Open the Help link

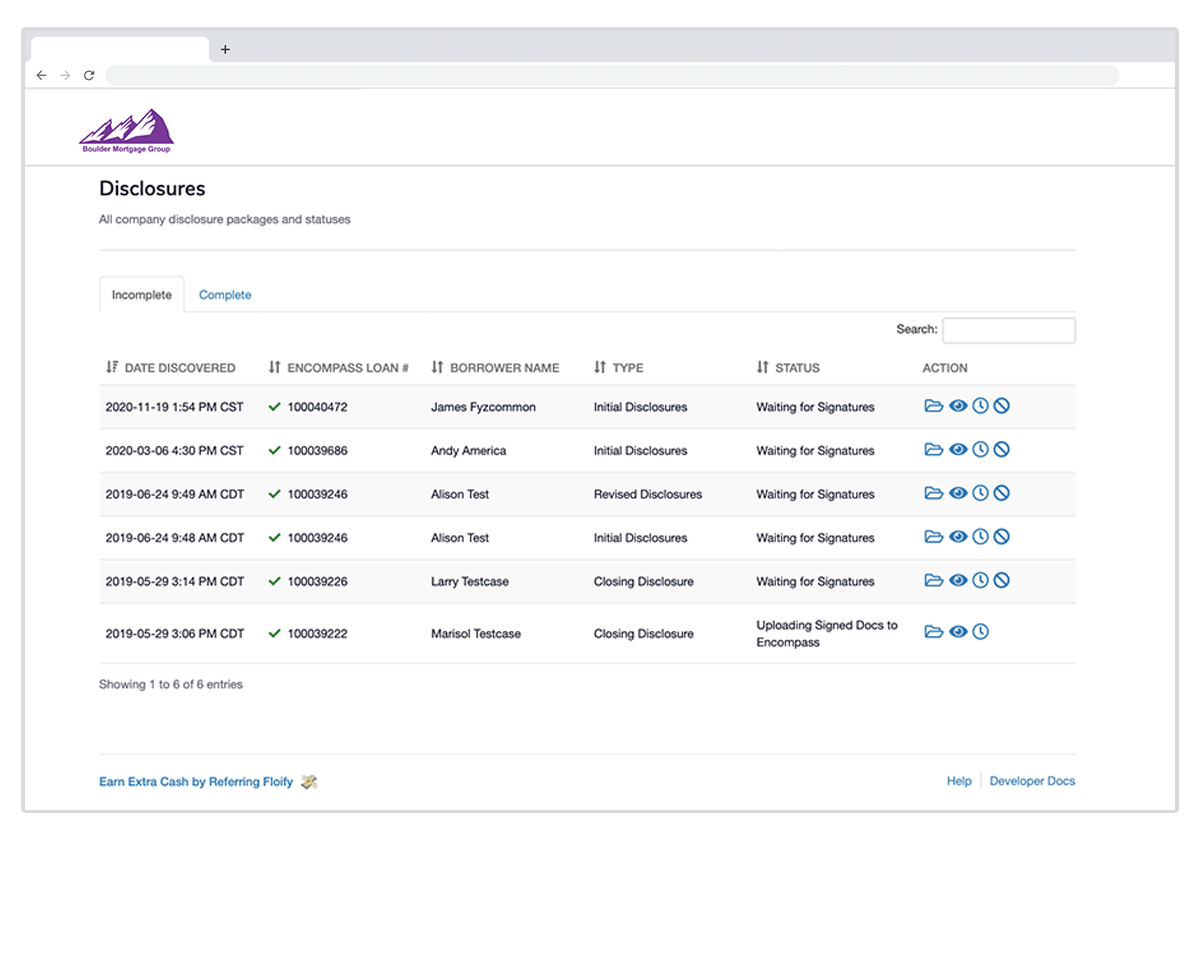pyautogui.click(x=959, y=781)
